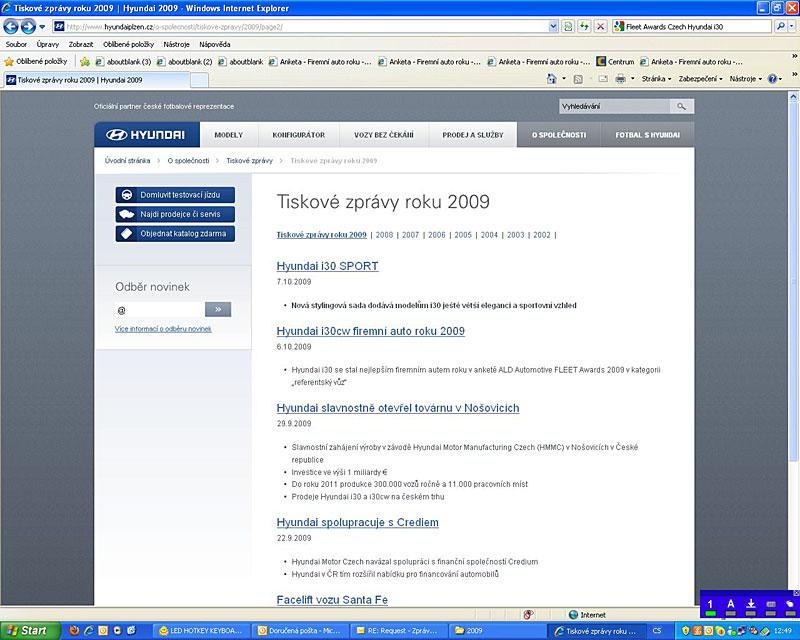Click the site search magnifier icon
This screenshot has width=800, height=640.
click(682, 107)
